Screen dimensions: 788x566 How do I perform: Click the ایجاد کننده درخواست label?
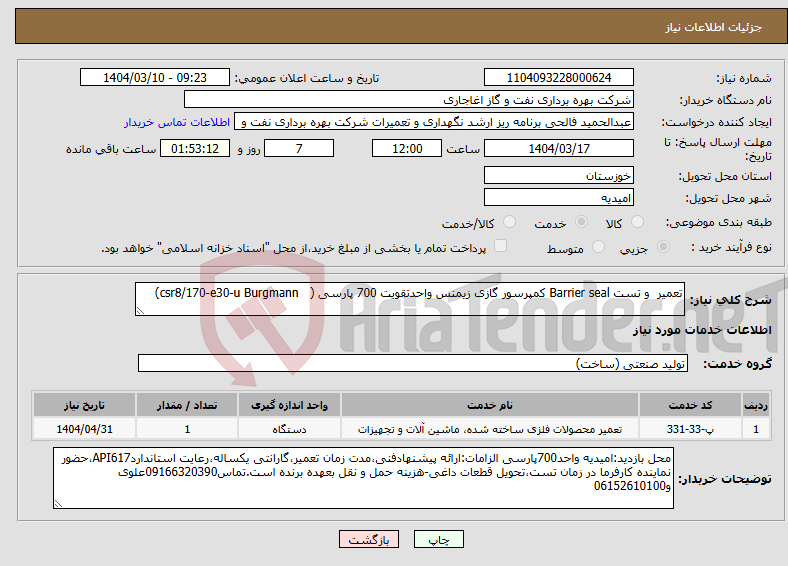(x=716, y=122)
